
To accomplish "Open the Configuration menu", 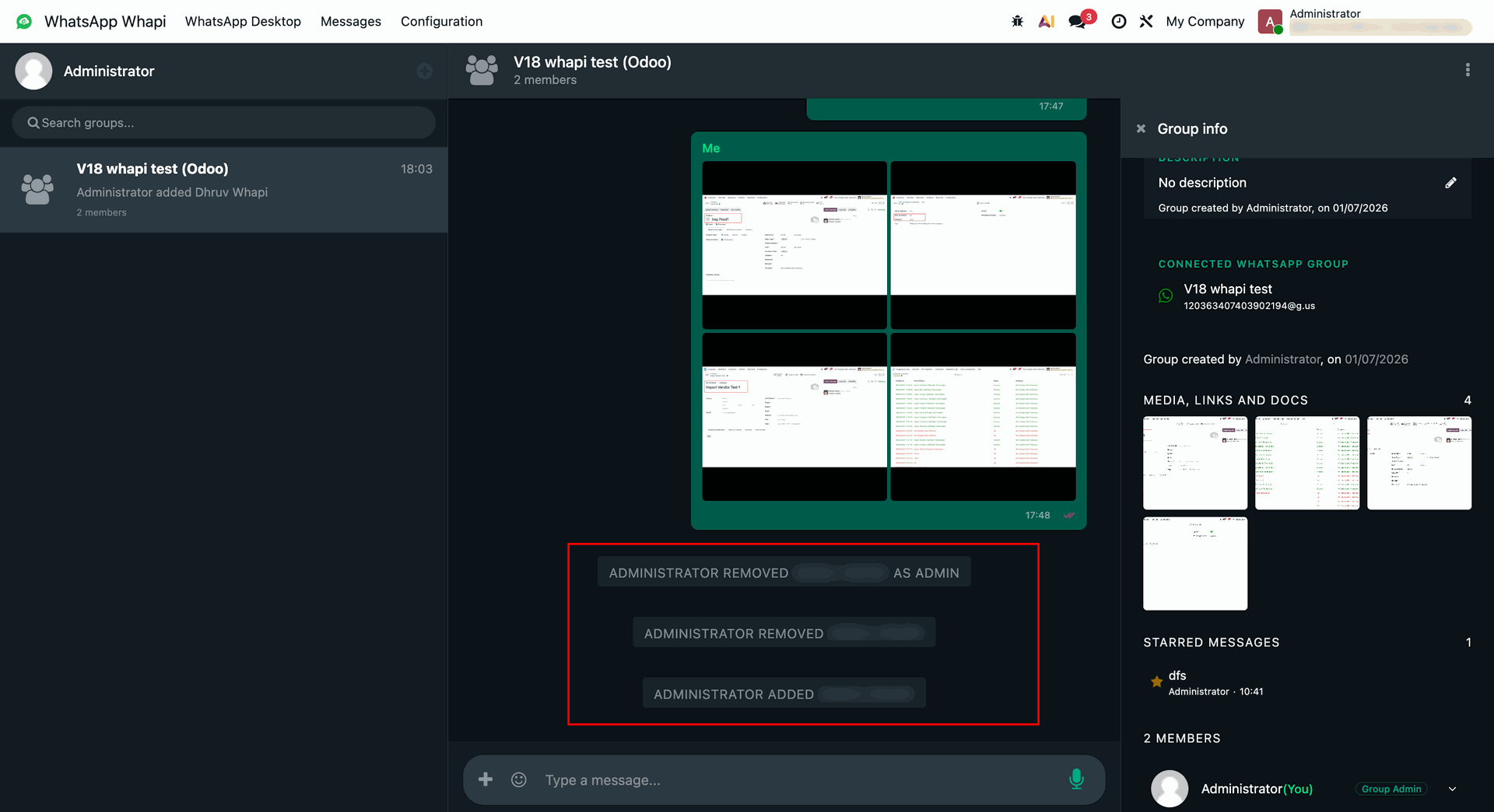I will point(441,21).
